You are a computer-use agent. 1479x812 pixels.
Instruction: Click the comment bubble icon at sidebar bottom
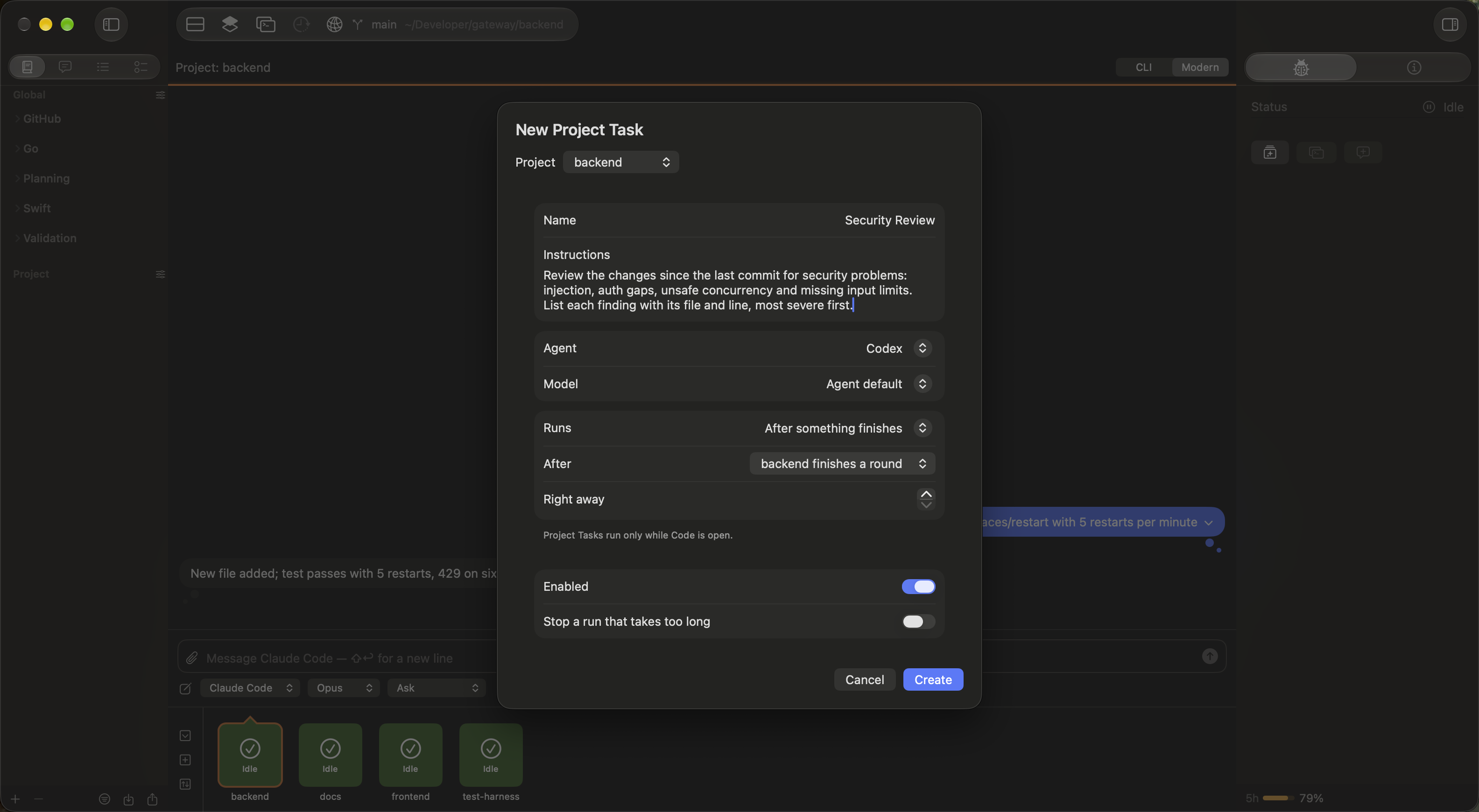click(105, 799)
